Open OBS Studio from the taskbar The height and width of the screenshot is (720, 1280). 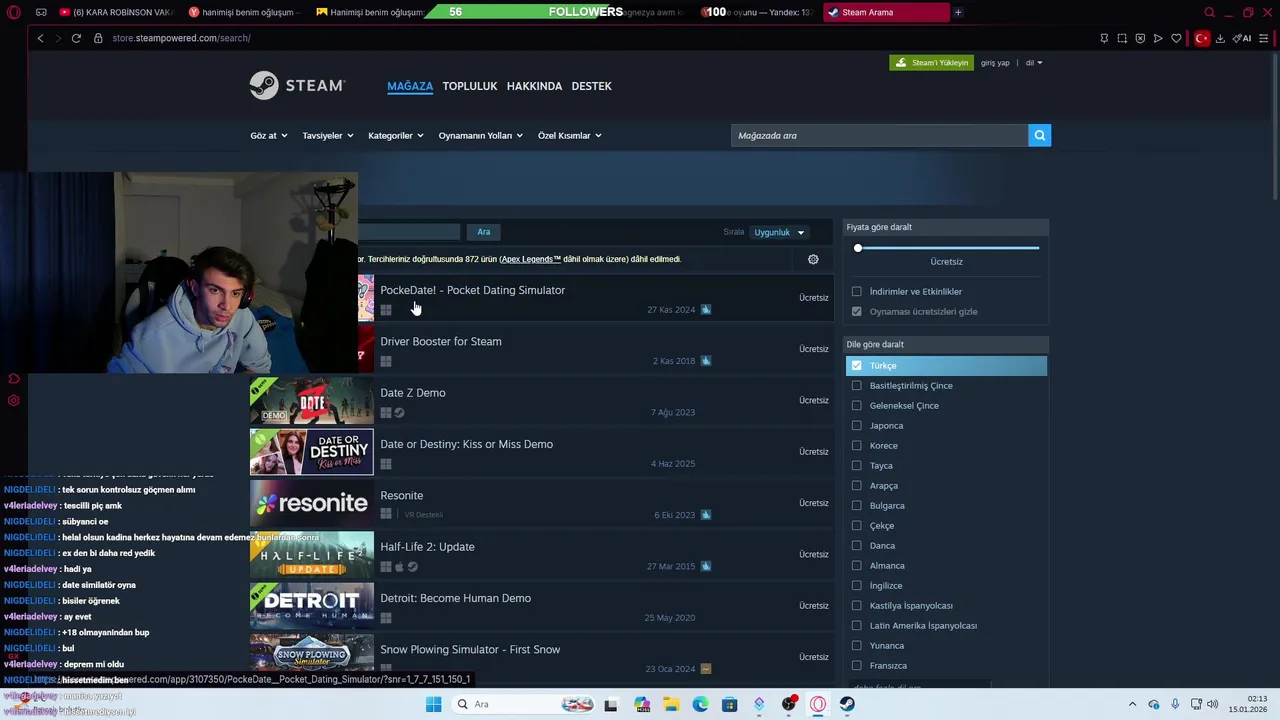coord(789,704)
